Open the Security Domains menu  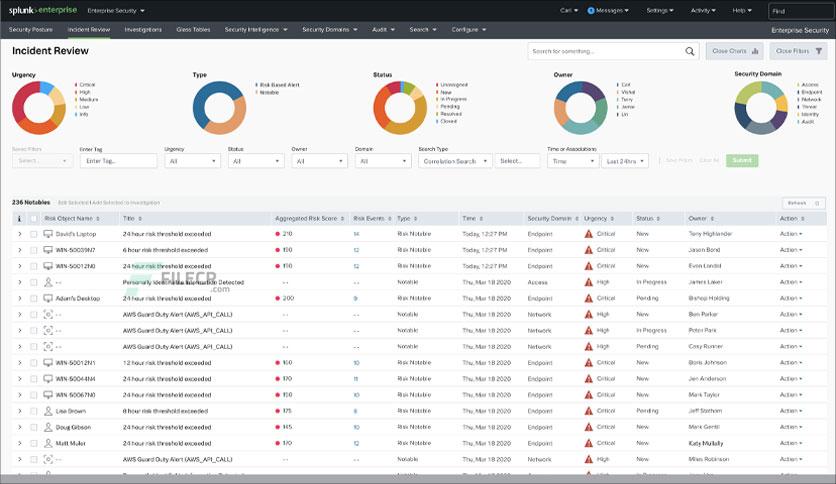click(x=329, y=30)
